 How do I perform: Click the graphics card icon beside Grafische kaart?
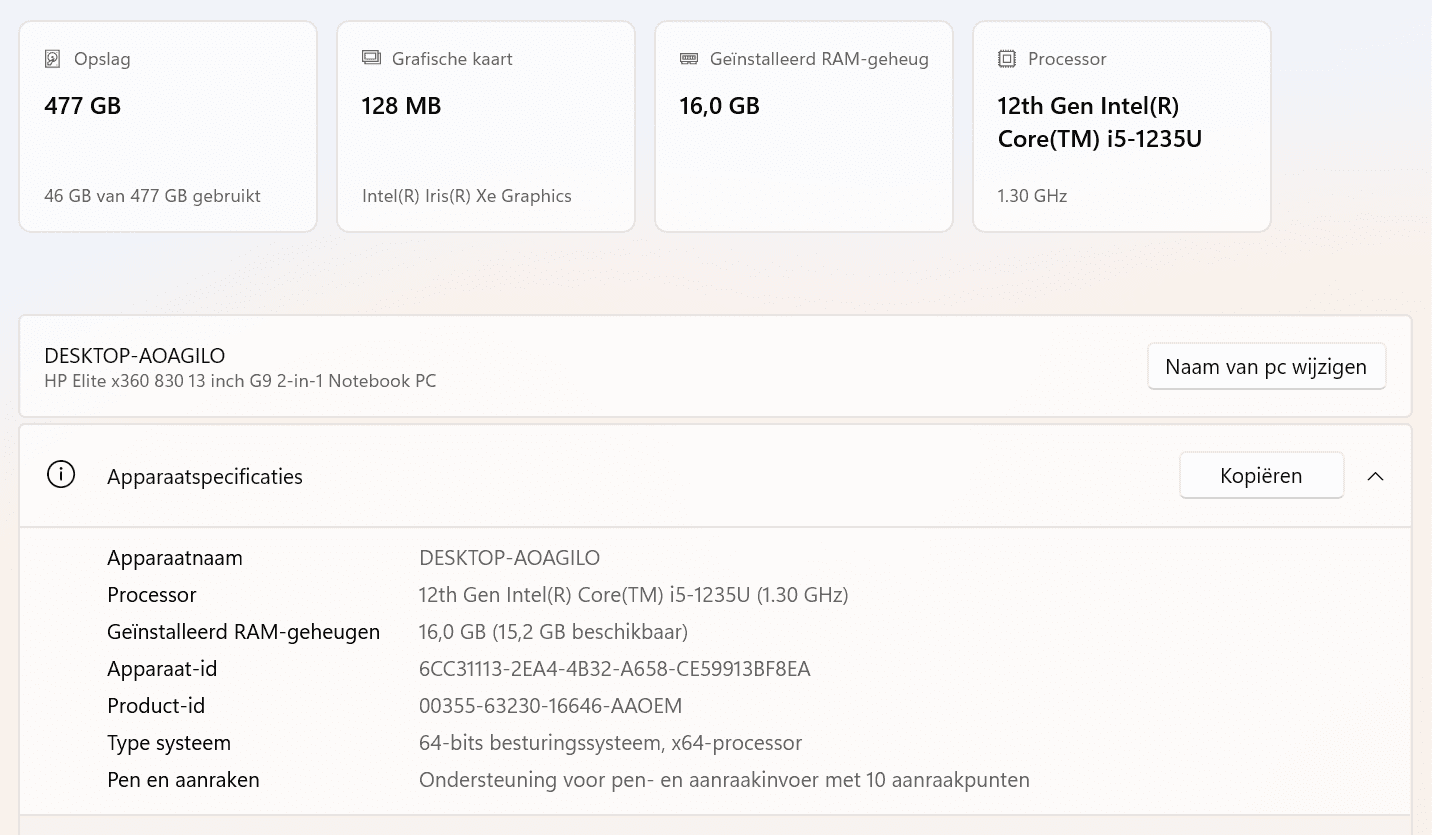(371, 58)
